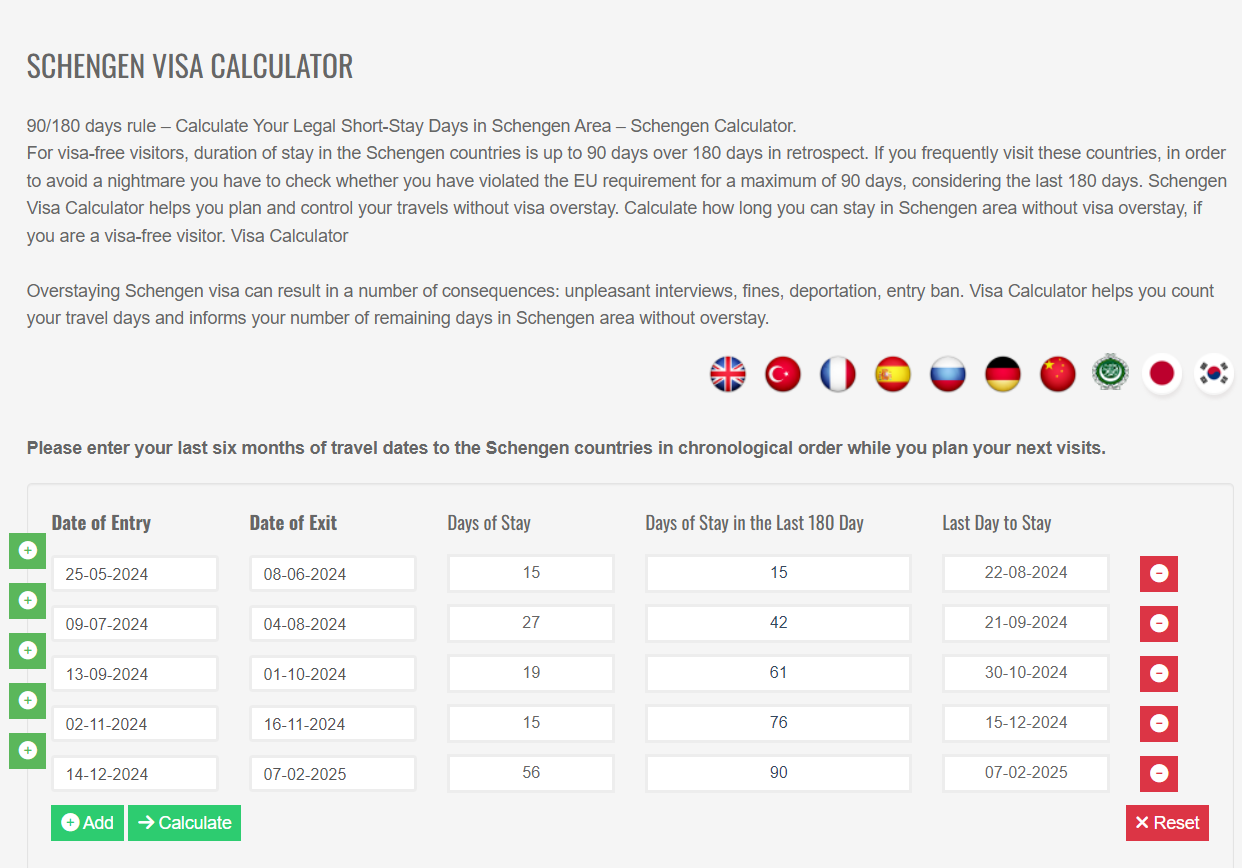Choose the Russian flag language icon
The image size is (1242, 868).
tap(948, 375)
